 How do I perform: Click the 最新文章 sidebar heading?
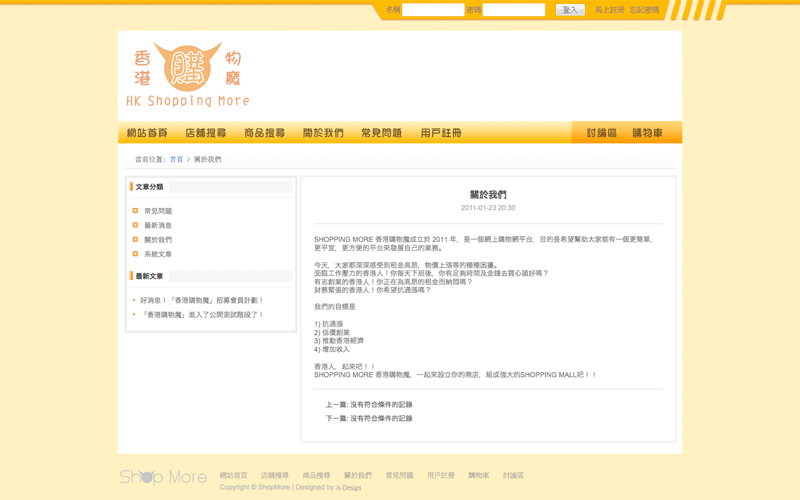tap(149, 276)
